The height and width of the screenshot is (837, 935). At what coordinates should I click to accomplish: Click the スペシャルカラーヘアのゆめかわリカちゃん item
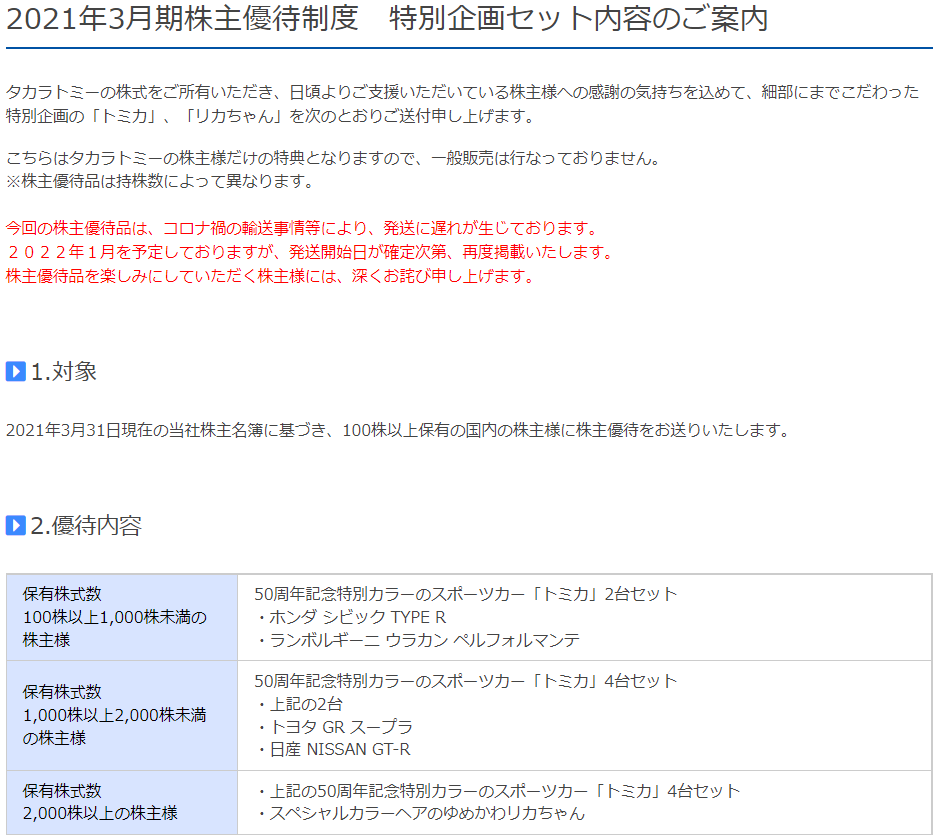(x=420, y=813)
